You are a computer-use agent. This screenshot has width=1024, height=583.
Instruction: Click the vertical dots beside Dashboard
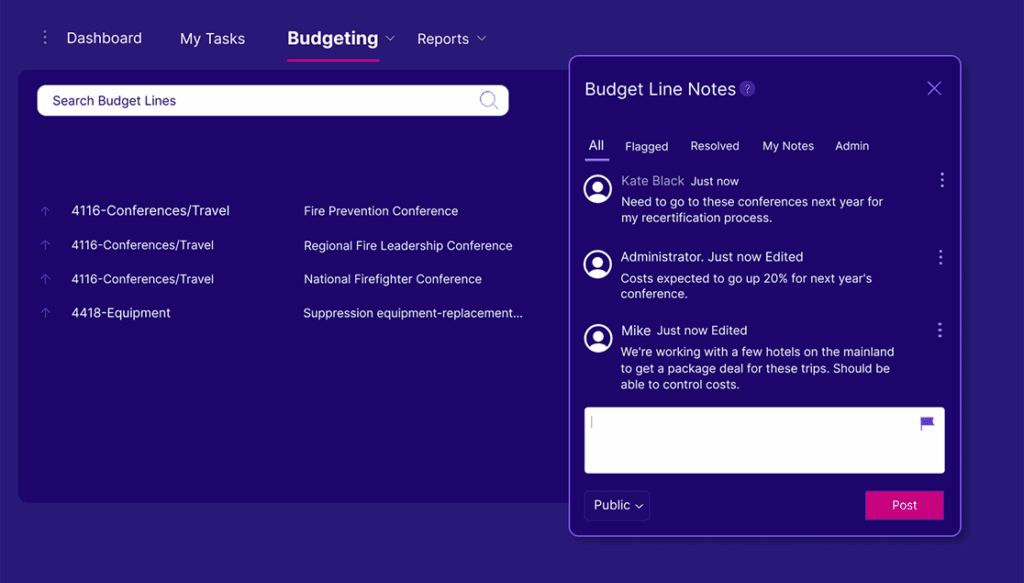[44, 38]
